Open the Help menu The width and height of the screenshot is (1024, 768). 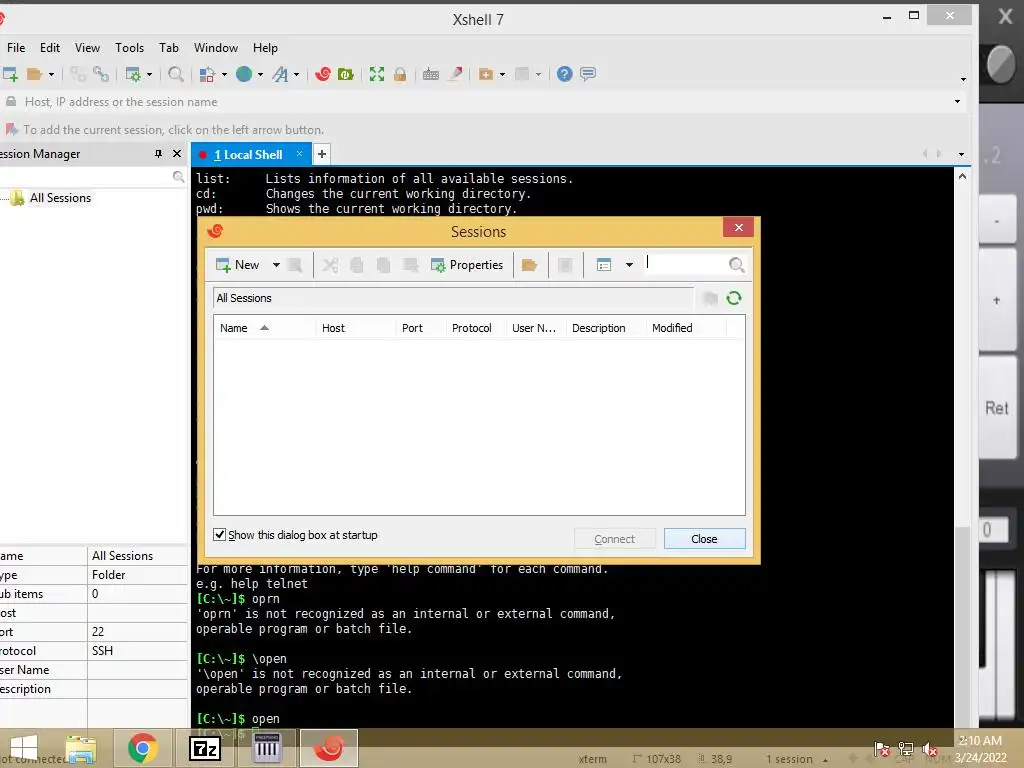[x=265, y=48]
